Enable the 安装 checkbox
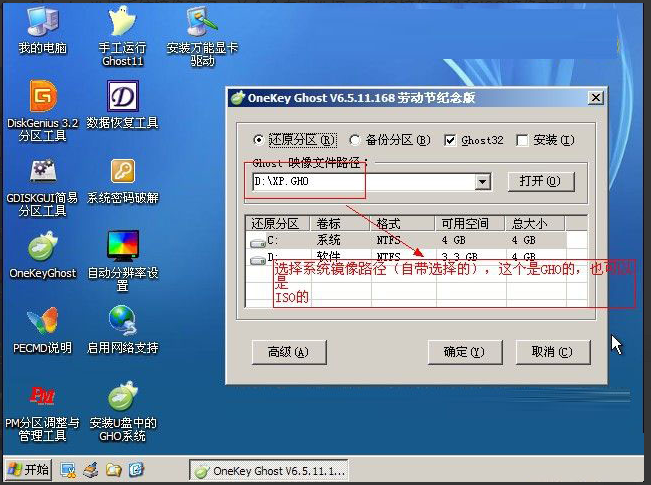The height and width of the screenshot is (485, 651). point(522,141)
